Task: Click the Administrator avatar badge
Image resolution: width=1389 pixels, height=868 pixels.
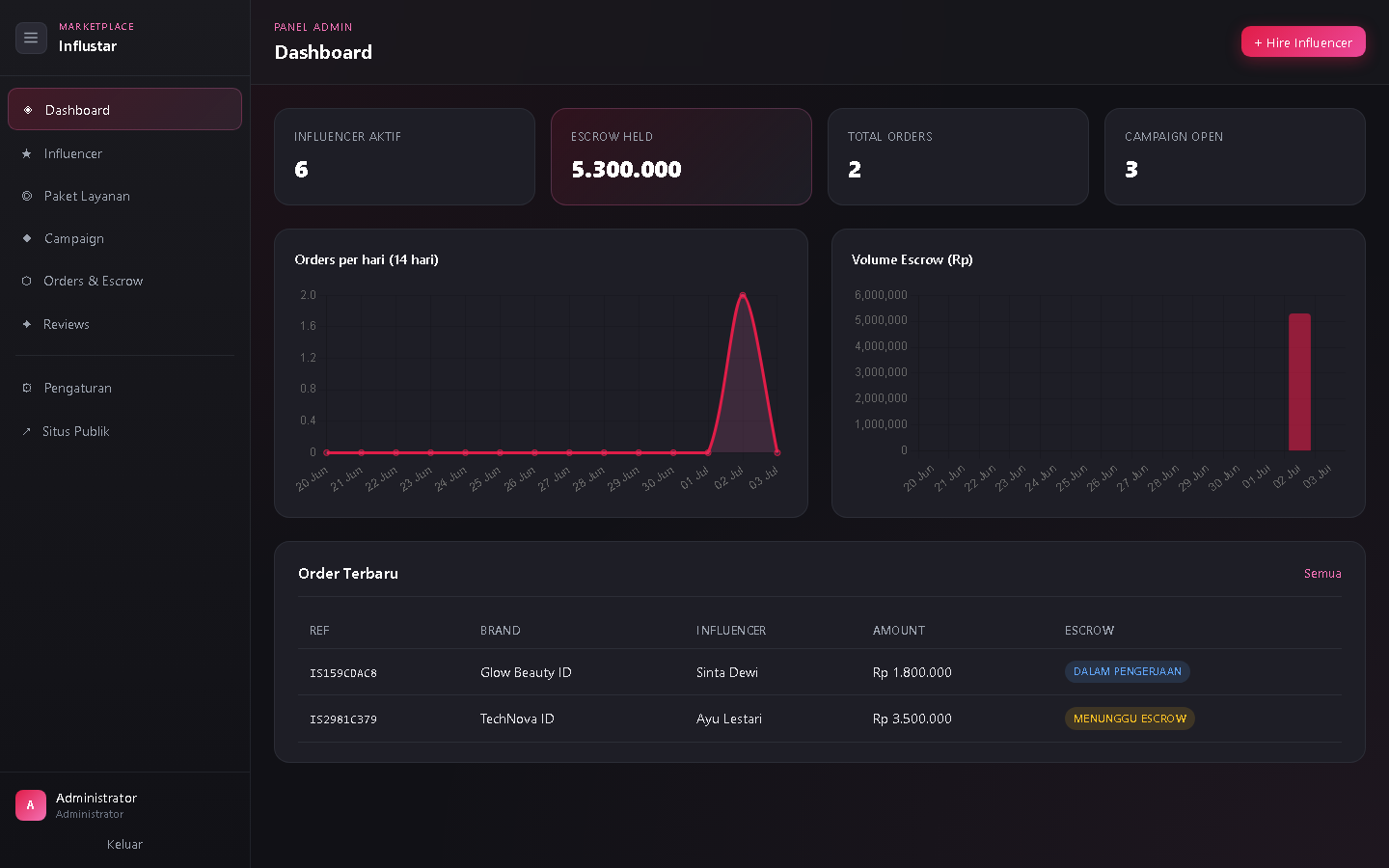Action: click(x=31, y=805)
